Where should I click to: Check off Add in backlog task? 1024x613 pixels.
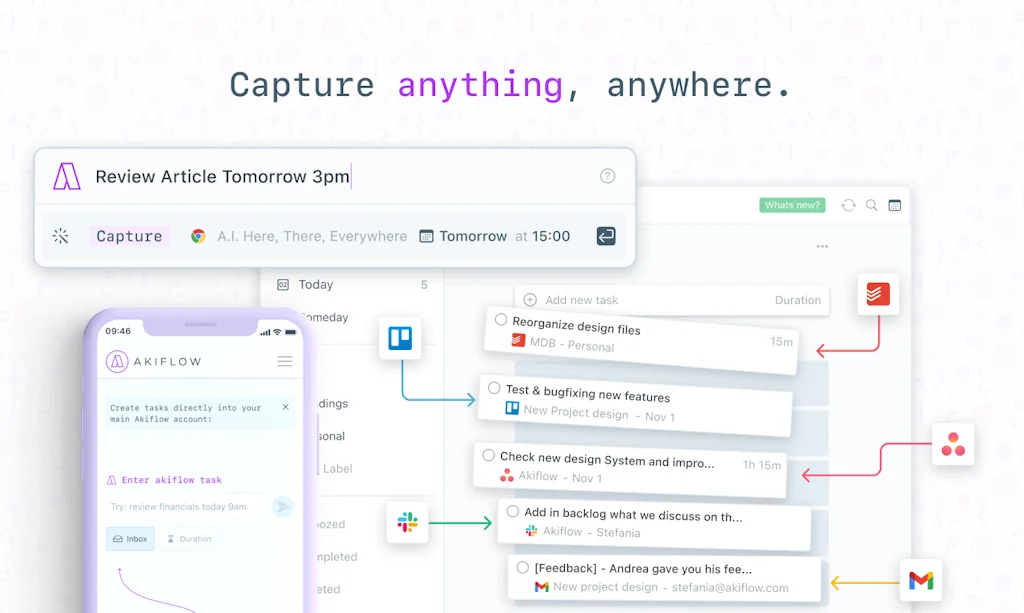(x=513, y=511)
